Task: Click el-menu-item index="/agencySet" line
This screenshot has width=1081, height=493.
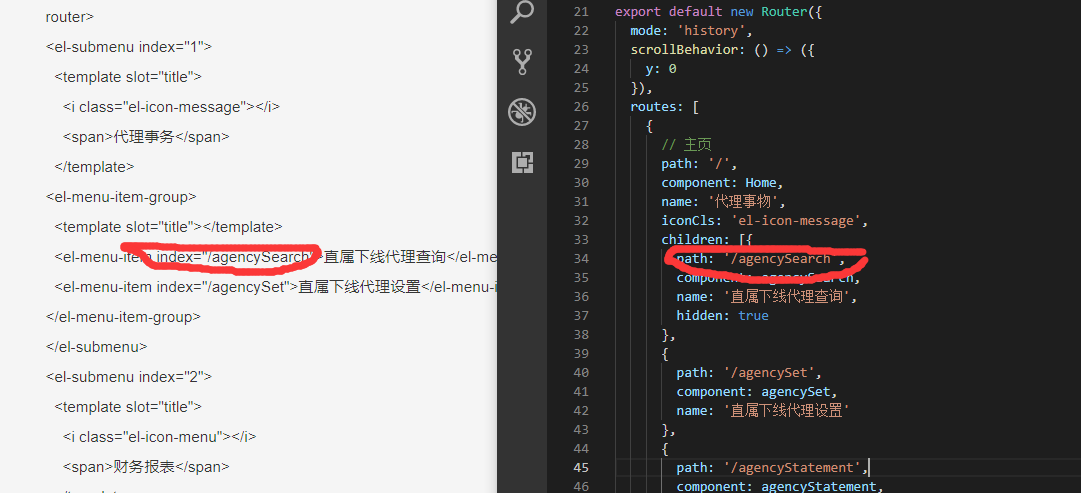Action: [276, 286]
